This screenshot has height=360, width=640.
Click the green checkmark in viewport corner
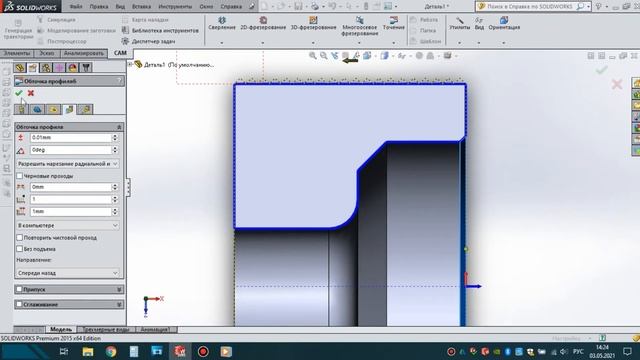[601, 70]
